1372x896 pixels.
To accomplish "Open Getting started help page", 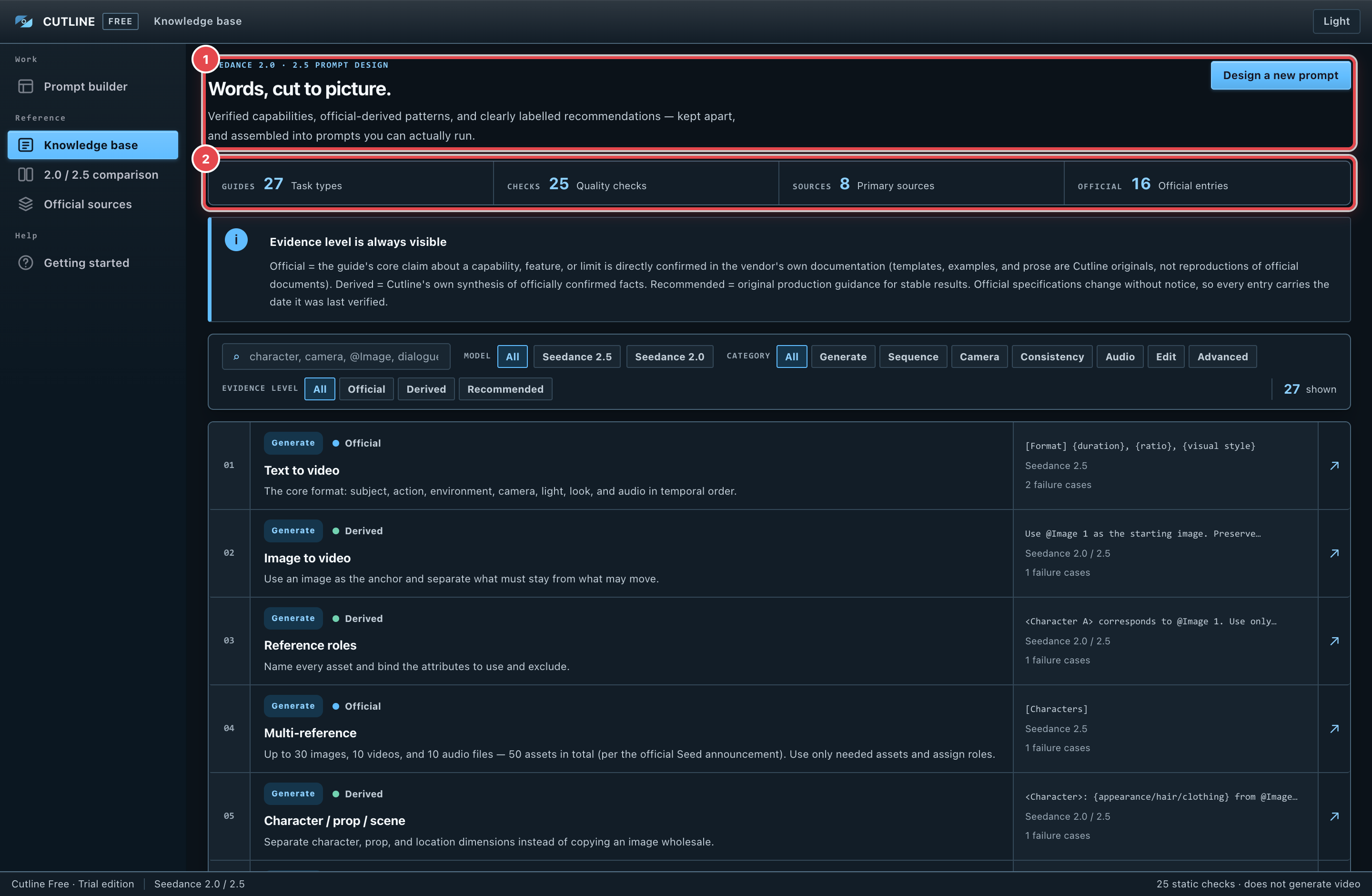I will click(x=93, y=263).
